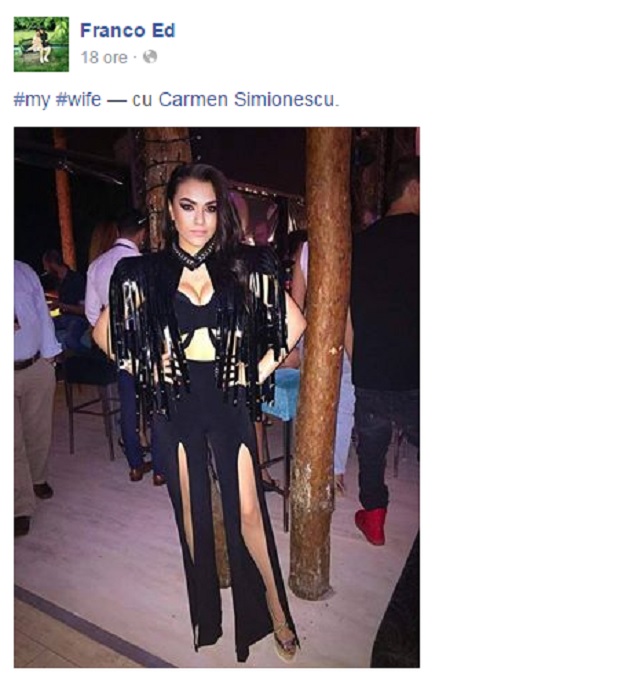640x674 pixels.
Task: Go to the author page via his name
Action: pyautogui.click(x=128, y=31)
